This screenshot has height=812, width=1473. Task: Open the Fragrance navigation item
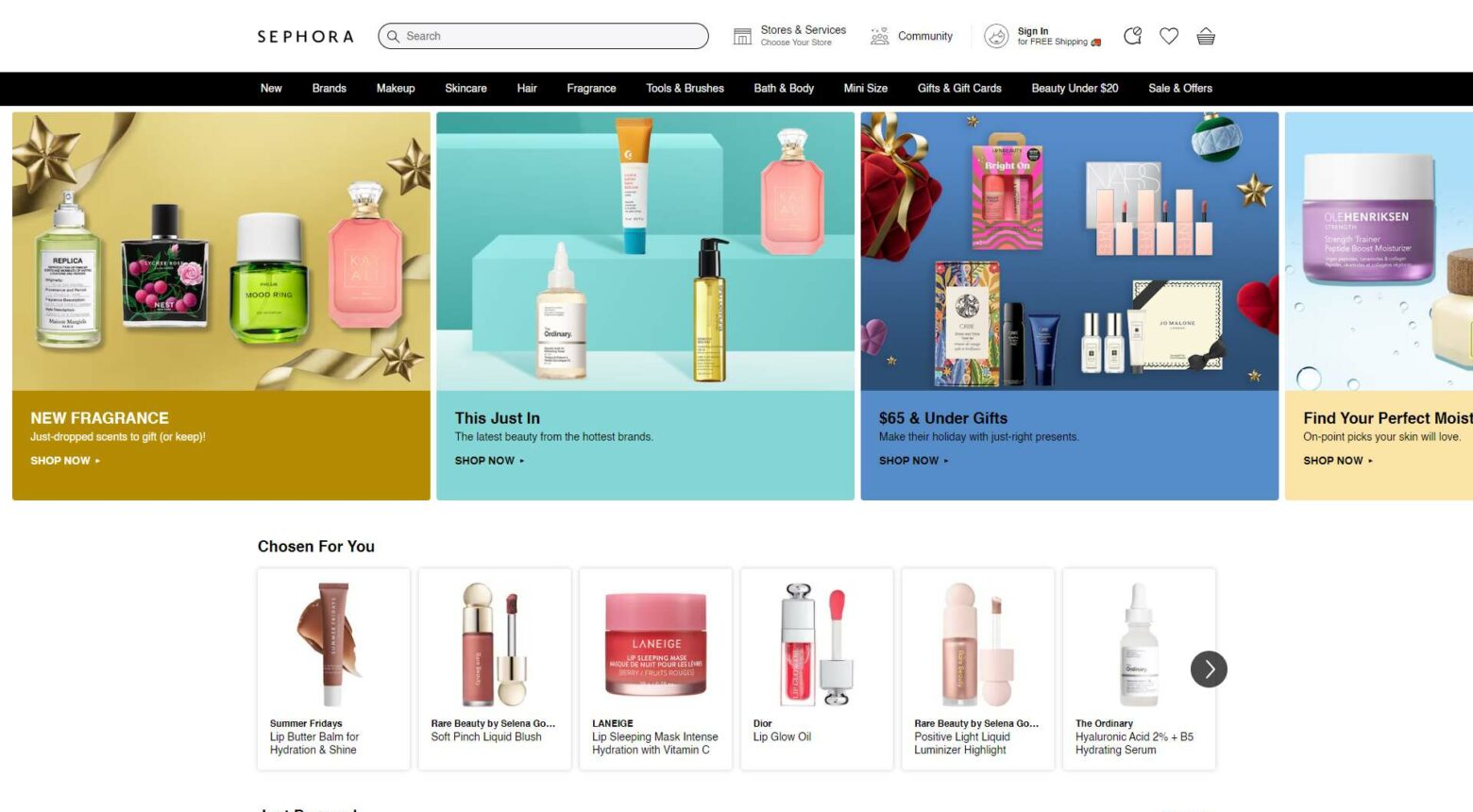[x=591, y=88]
